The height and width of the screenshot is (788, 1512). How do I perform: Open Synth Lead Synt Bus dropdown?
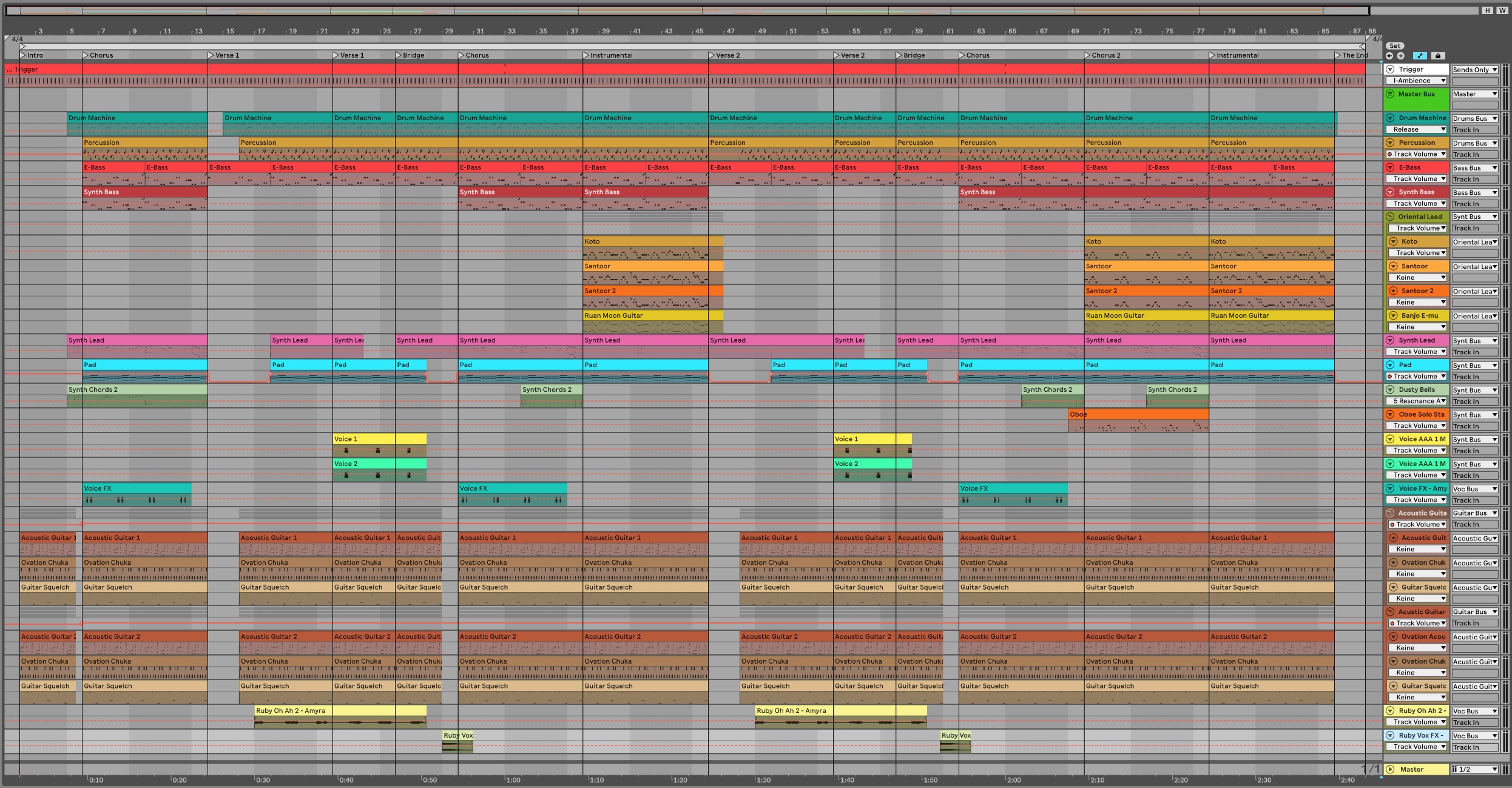pyautogui.click(x=1474, y=341)
